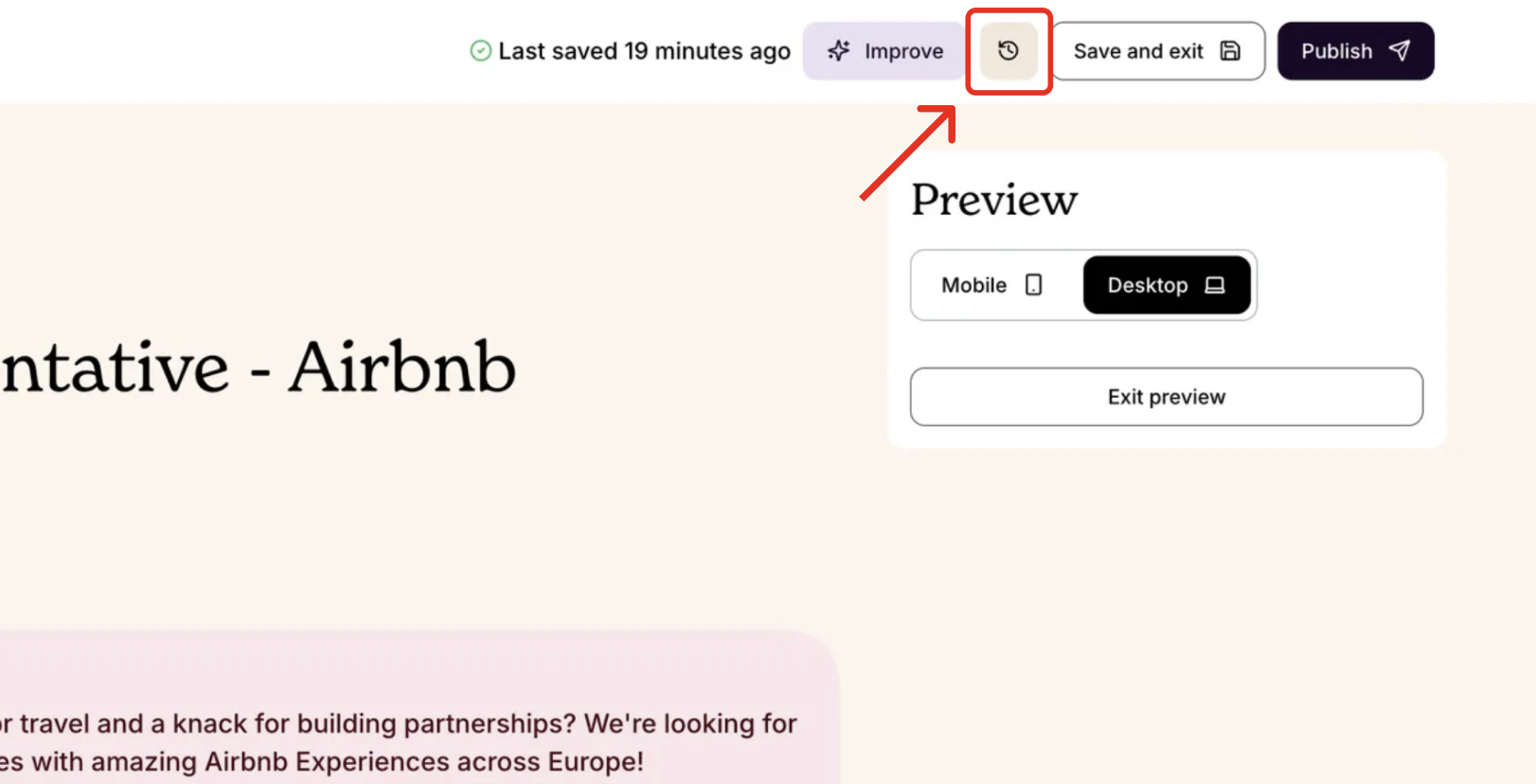Click the 'Airbnb Experiences across Europe' line

pyautogui.click(x=322, y=762)
